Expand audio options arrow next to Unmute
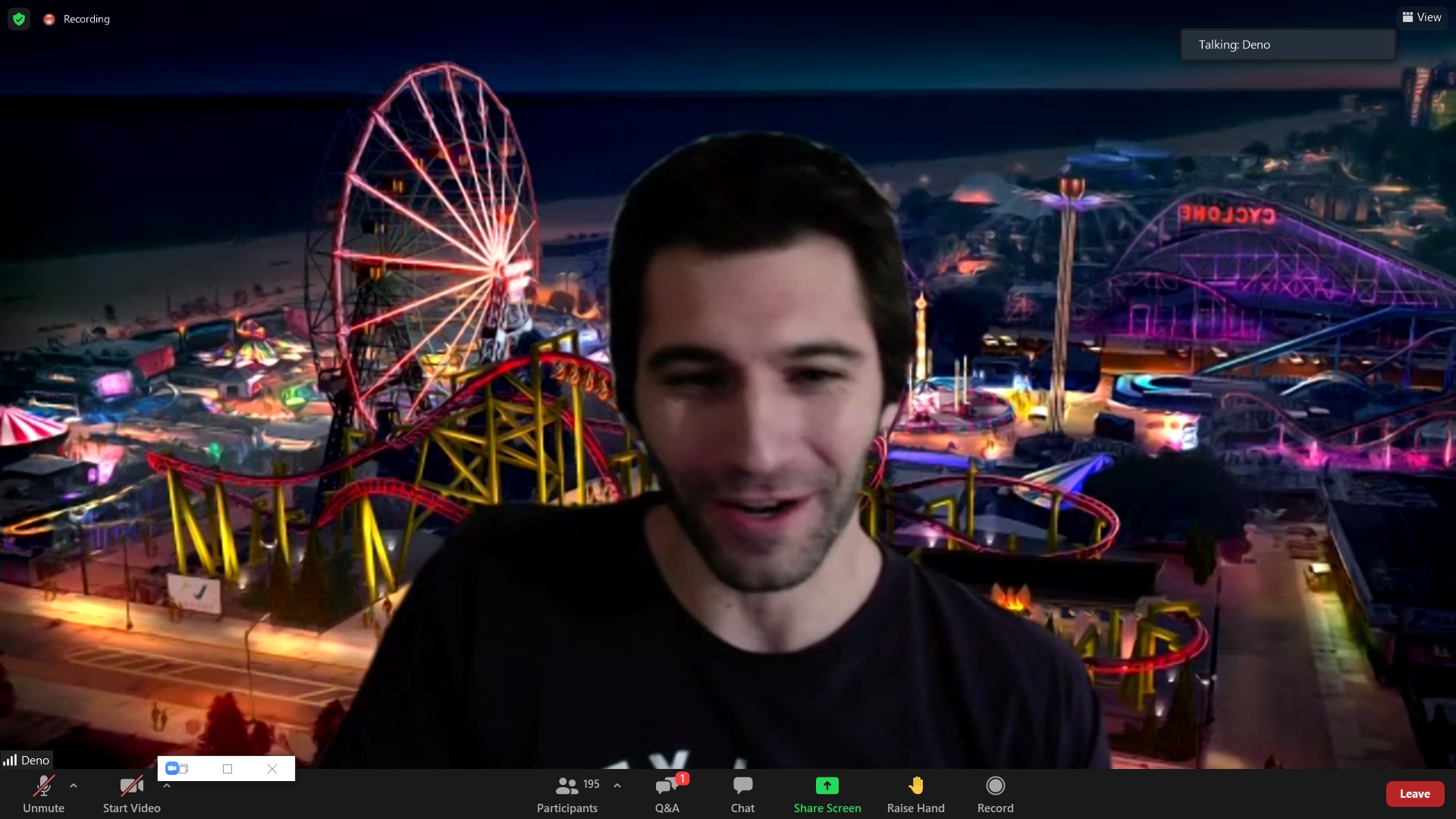Viewport: 1456px width, 819px height. point(74,786)
